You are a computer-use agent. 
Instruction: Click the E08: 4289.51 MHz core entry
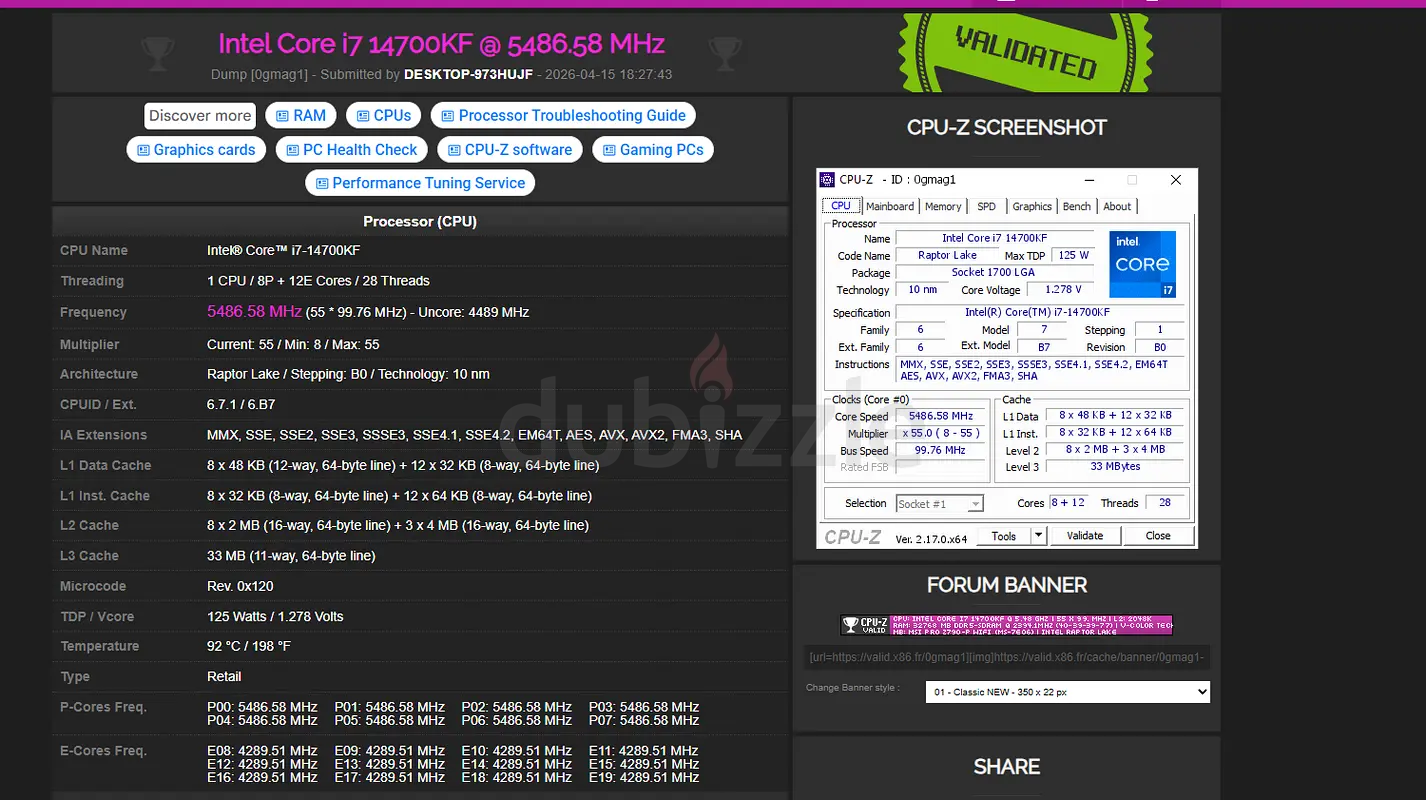pos(262,751)
